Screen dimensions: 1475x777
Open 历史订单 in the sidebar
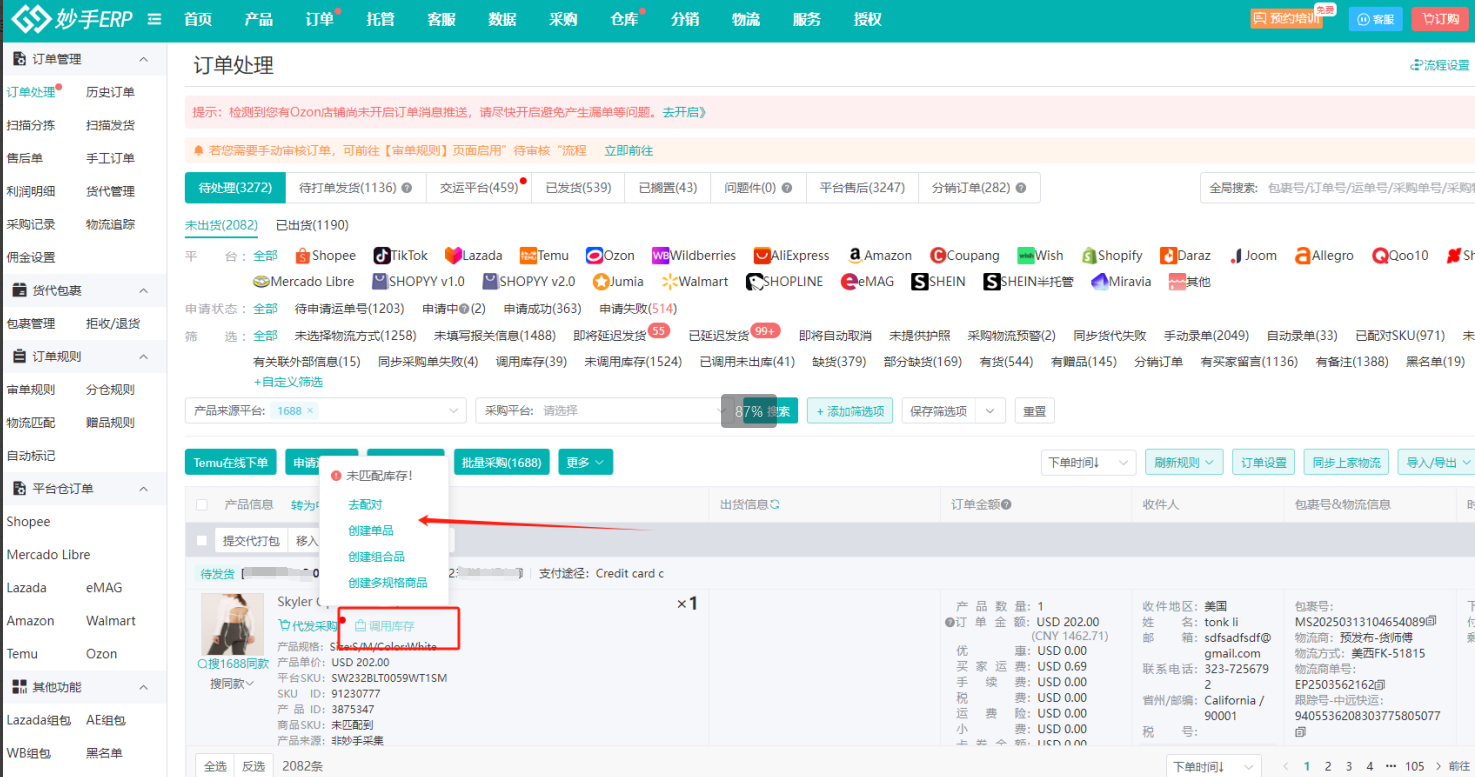point(110,92)
